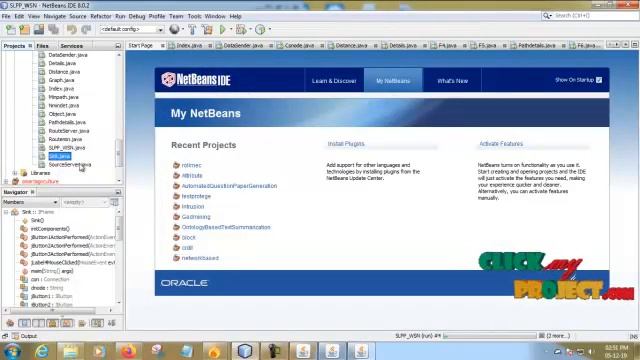640x360 pixels.
Task: Switch to the Services tab
Action: [71, 46]
